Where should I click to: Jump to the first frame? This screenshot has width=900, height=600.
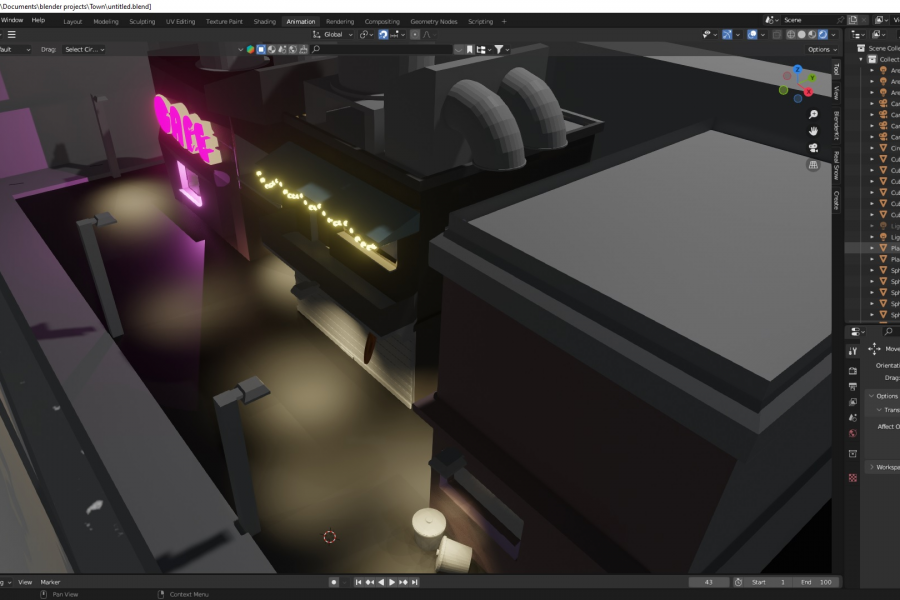358,582
